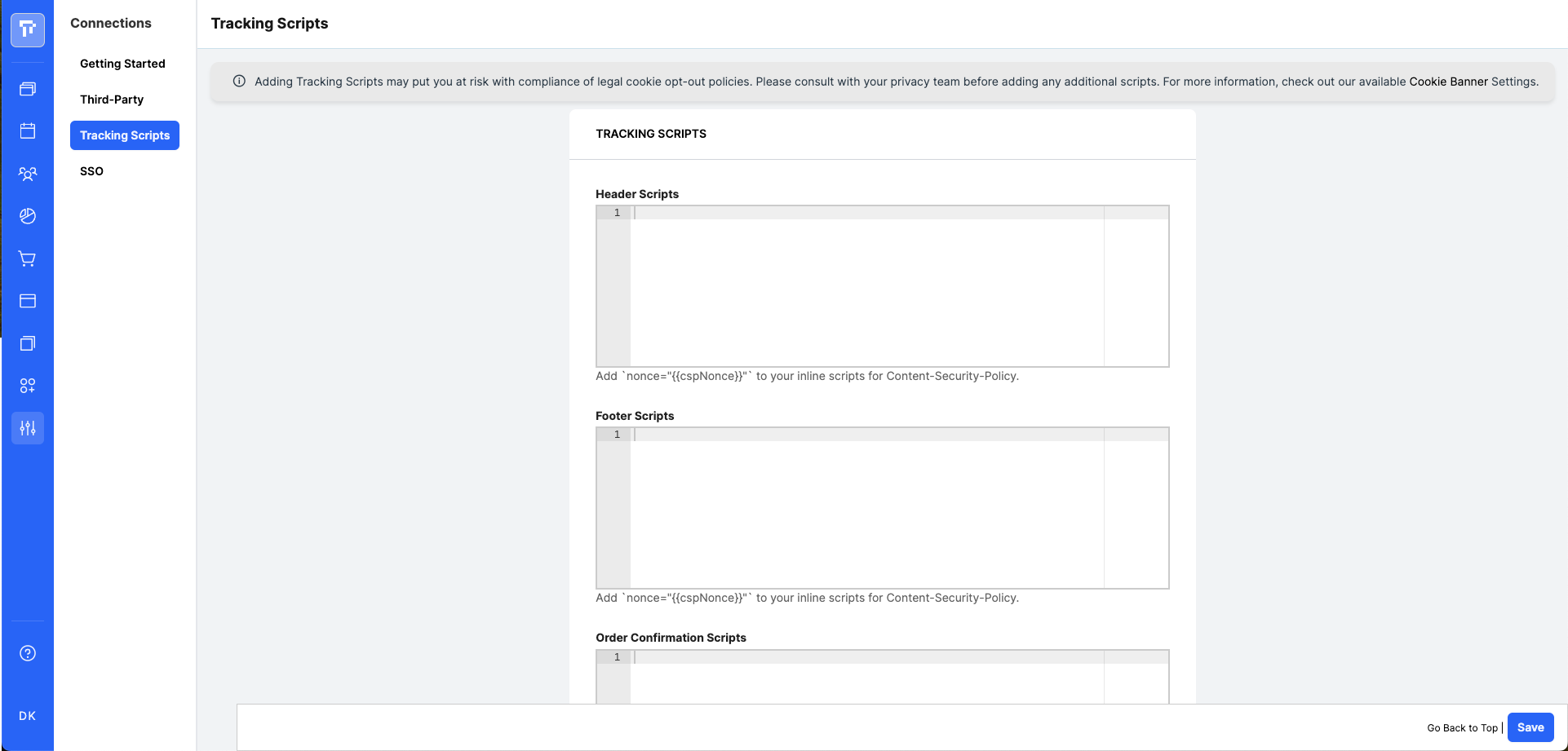The image size is (1568, 751).
Task: Click the Connections sidebar heading
Action: 111,23
